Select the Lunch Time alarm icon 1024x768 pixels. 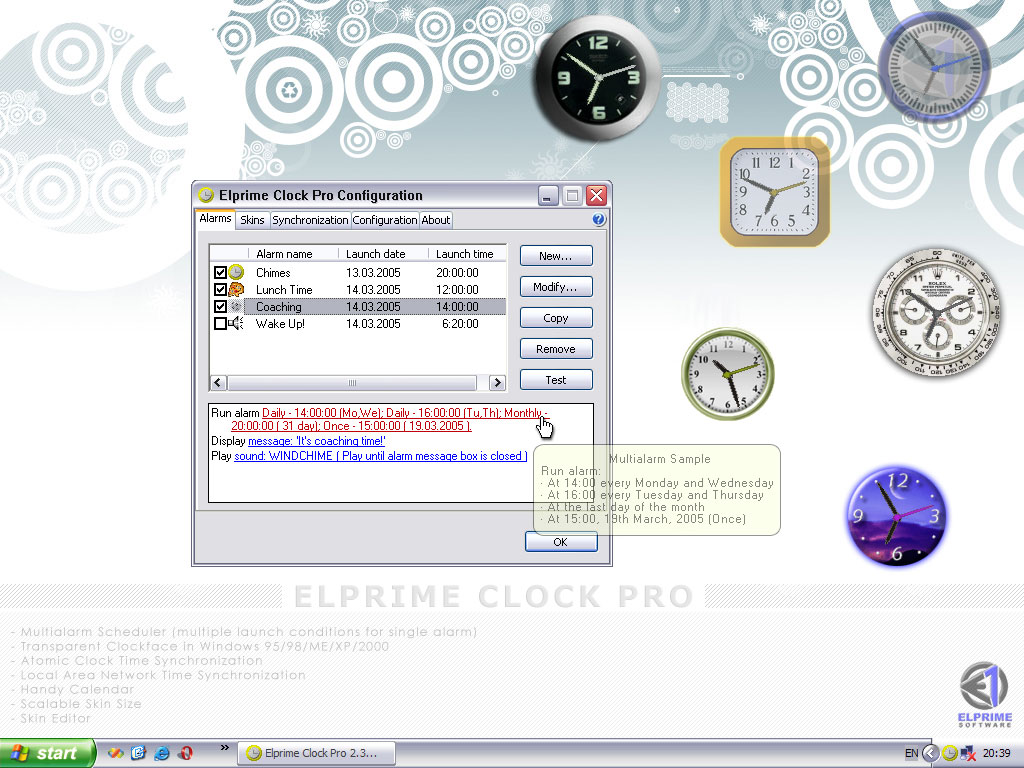234,290
